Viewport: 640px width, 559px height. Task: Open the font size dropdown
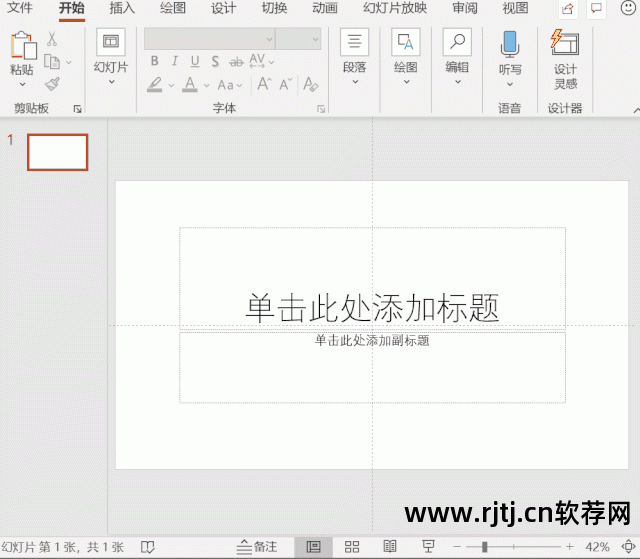pos(316,39)
